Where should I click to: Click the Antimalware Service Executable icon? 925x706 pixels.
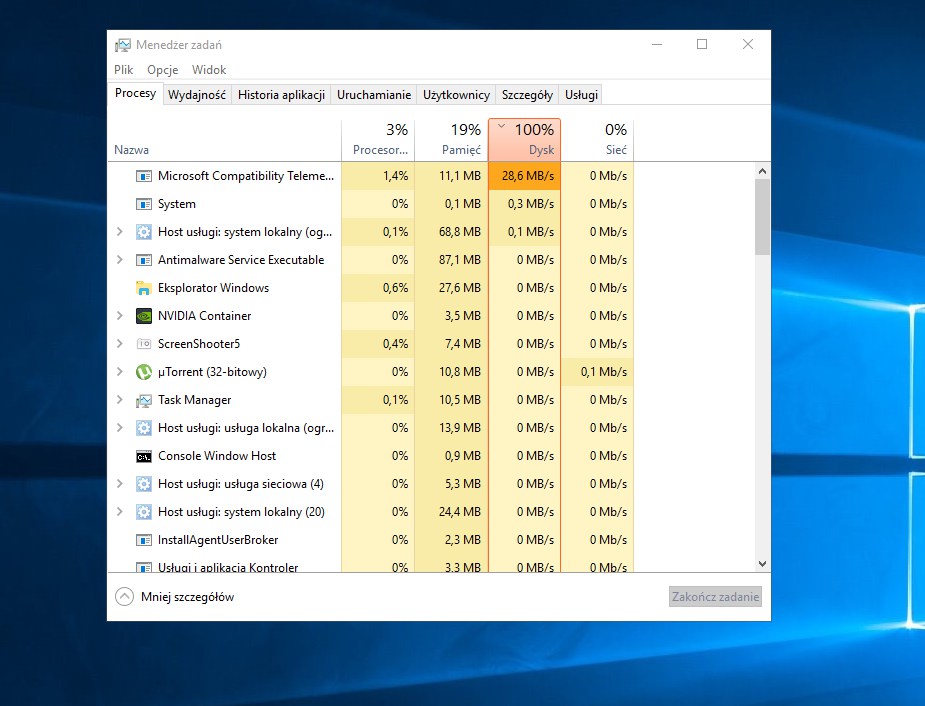click(x=143, y=260)
